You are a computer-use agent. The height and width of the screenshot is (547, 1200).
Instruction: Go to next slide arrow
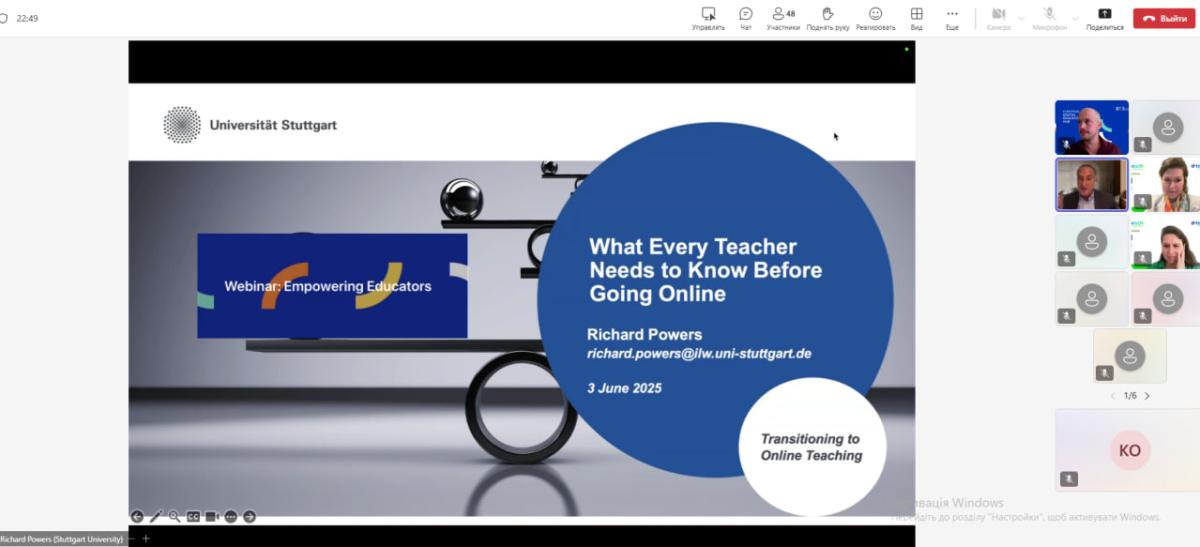click(249, 516)
